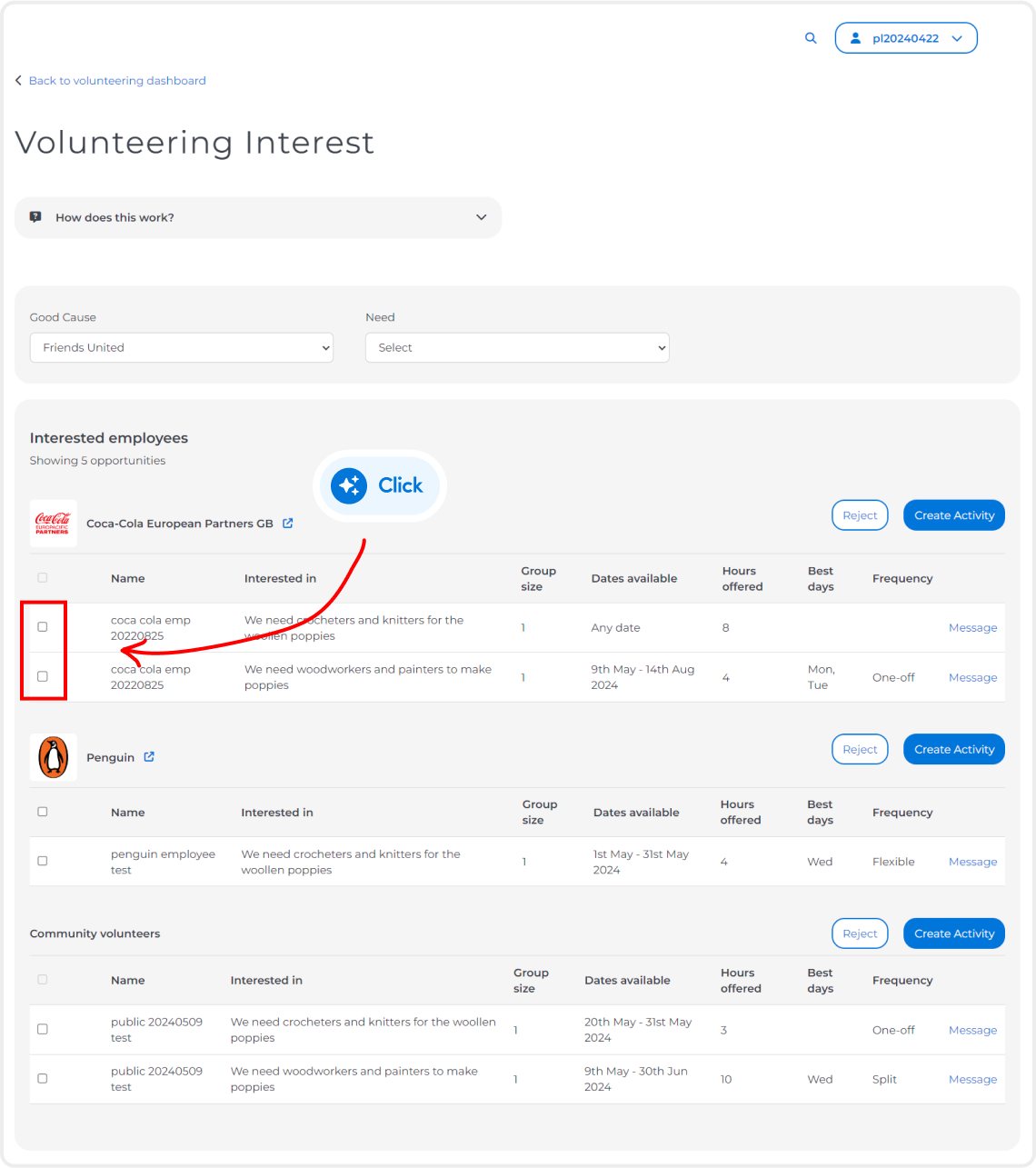Select the penguin employee test checkbox
1036x1168 pixels.
(43, 861)
